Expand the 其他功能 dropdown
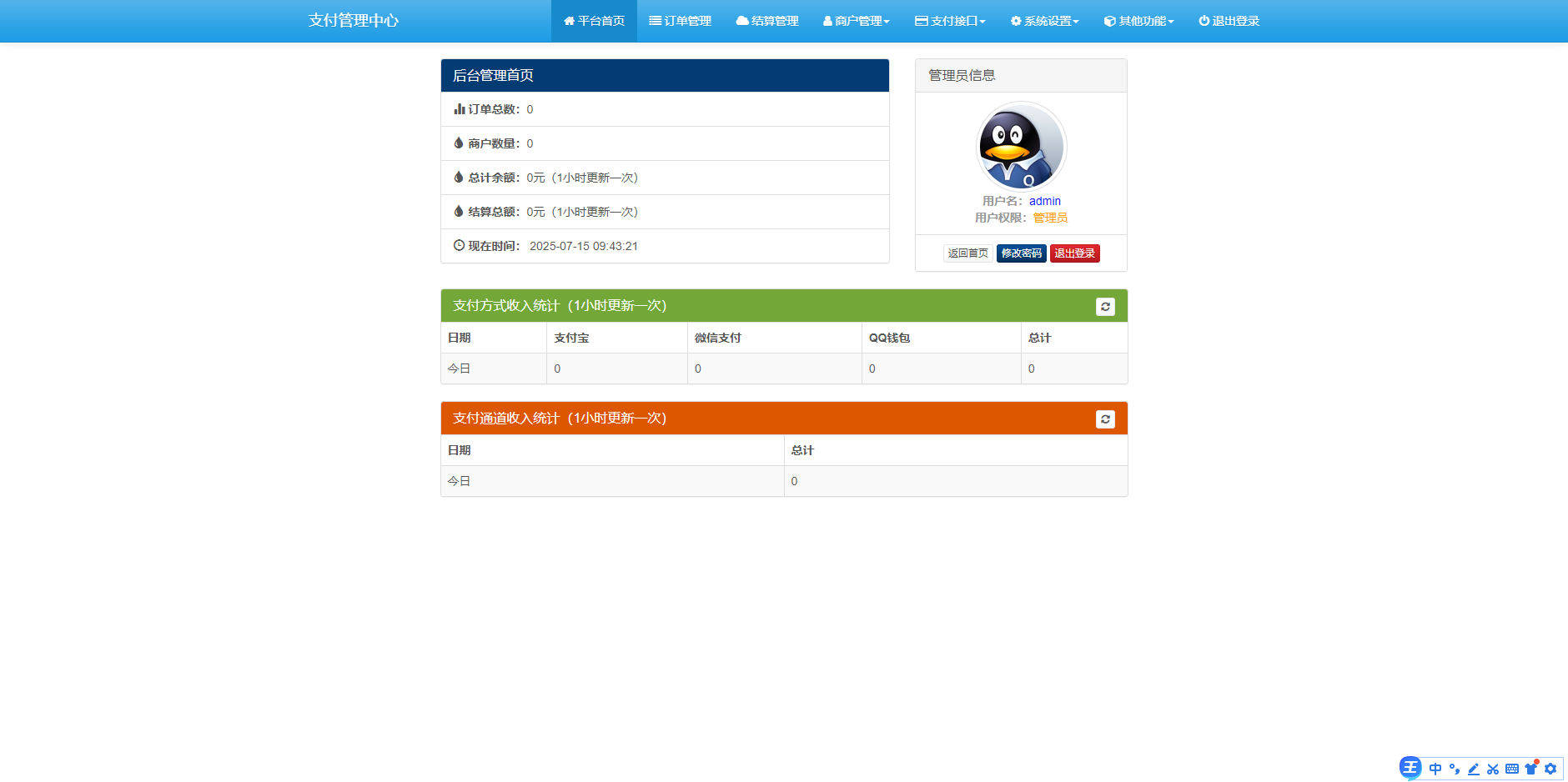 click(x=1138, y=20)
